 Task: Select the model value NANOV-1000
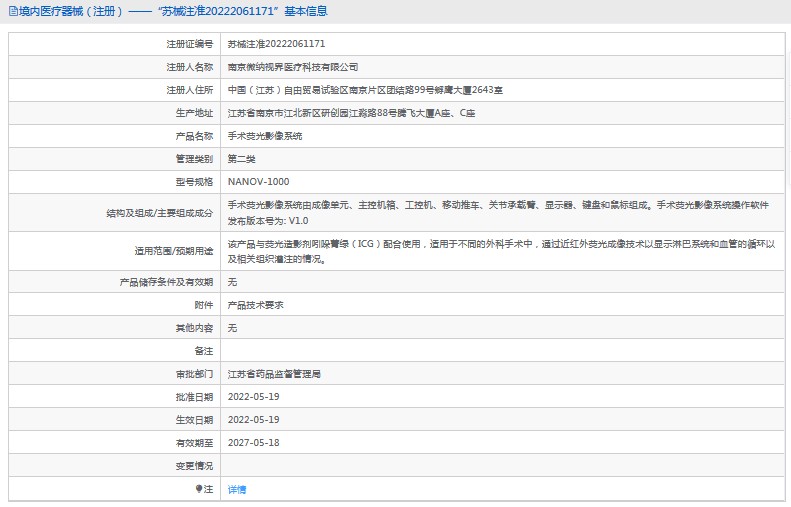(258, 182)
